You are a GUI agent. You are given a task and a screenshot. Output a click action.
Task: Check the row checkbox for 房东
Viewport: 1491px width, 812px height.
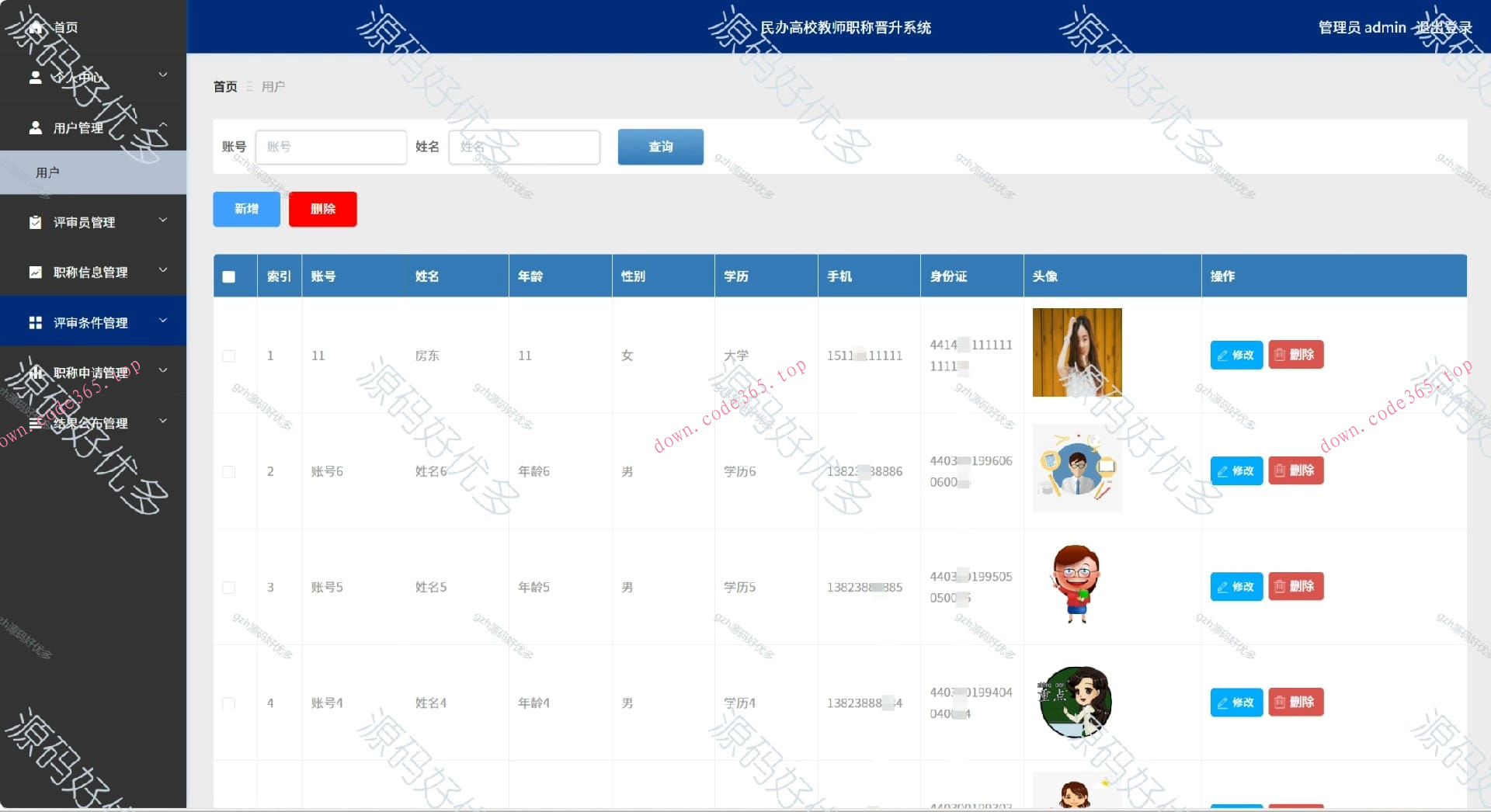229,356
